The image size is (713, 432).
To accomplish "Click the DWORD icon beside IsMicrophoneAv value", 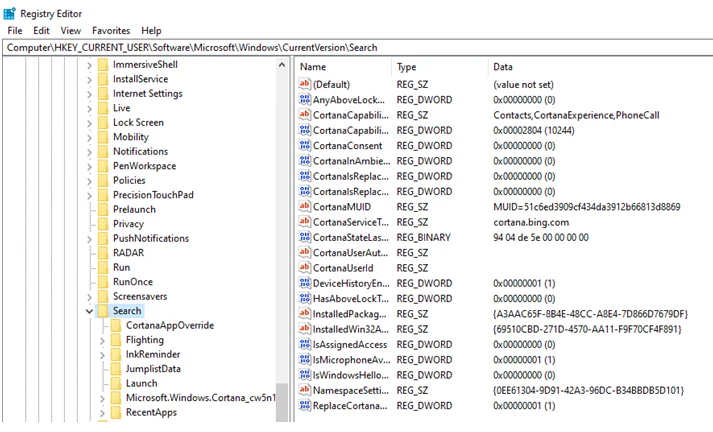I will (304, 360).
